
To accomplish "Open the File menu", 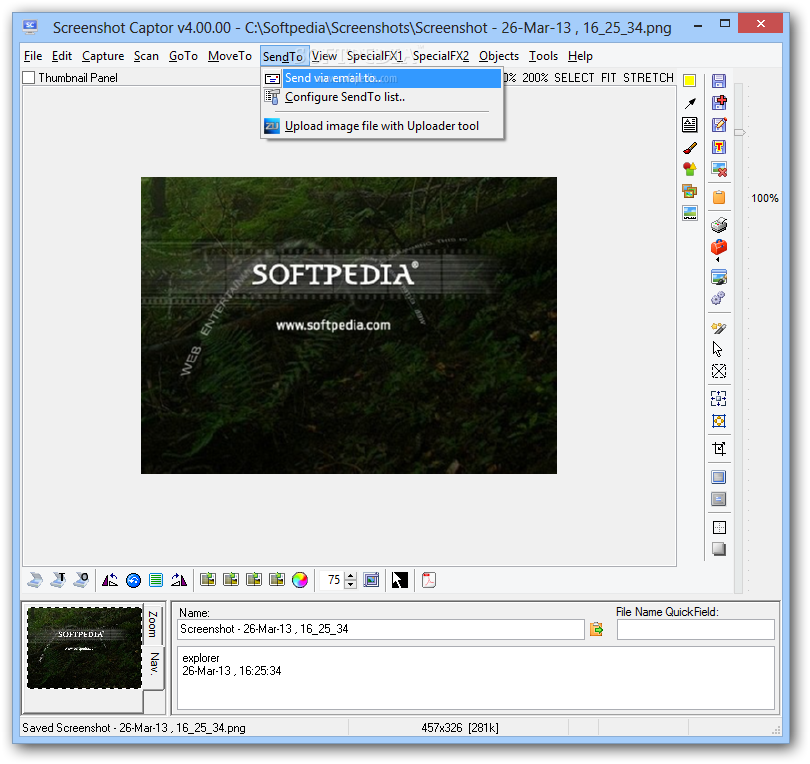I will [33, 56].
